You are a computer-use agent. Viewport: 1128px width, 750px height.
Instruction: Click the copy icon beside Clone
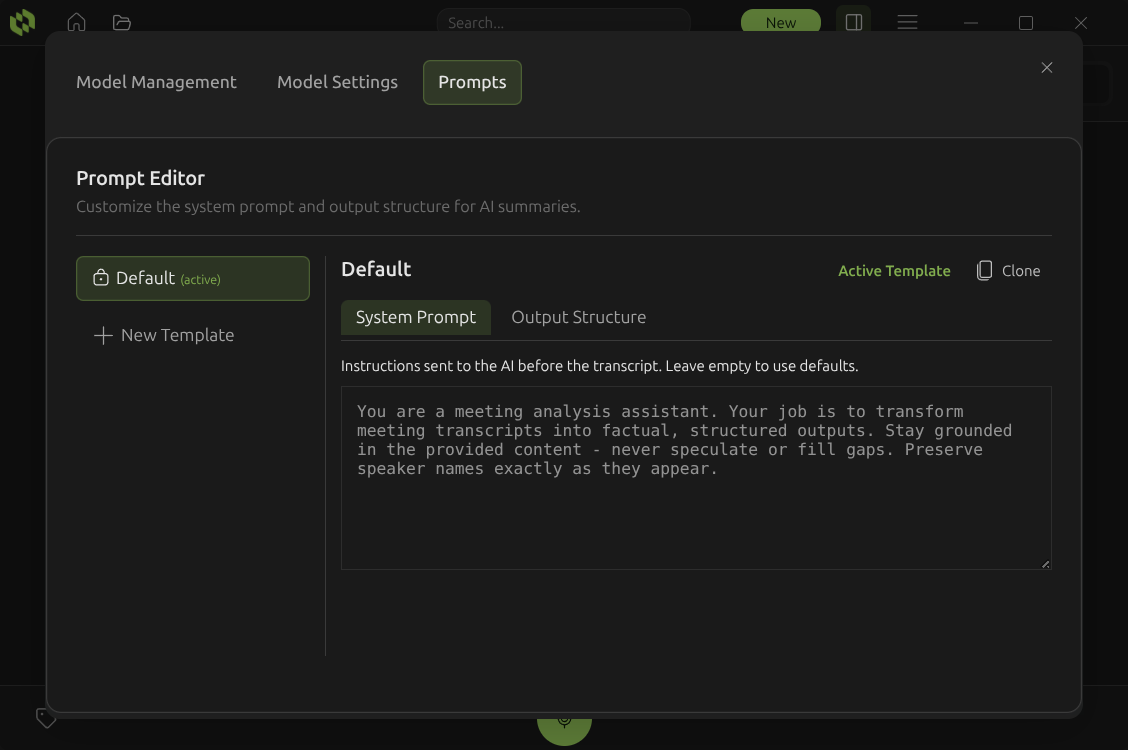983,270
